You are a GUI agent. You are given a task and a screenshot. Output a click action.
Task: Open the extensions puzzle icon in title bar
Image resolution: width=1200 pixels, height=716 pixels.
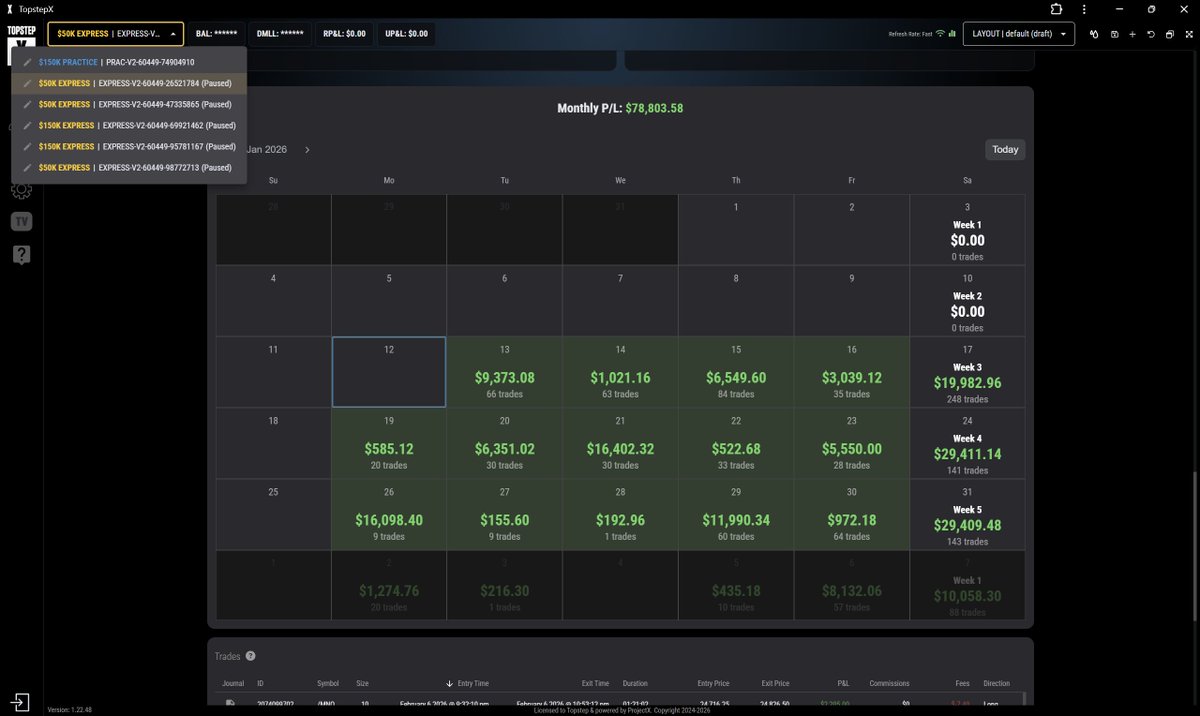click(x=1057, y=9)
